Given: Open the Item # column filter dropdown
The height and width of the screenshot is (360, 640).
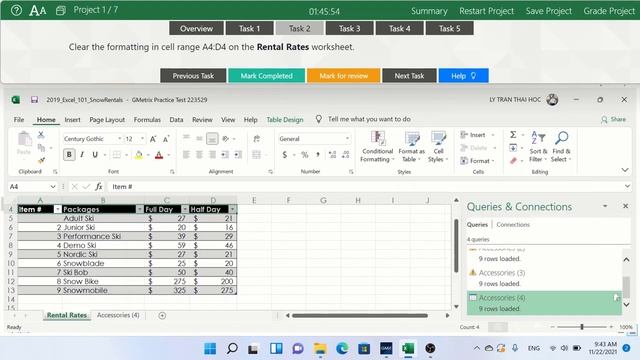Looking at the screenshot, I should [x=58, y=209].
